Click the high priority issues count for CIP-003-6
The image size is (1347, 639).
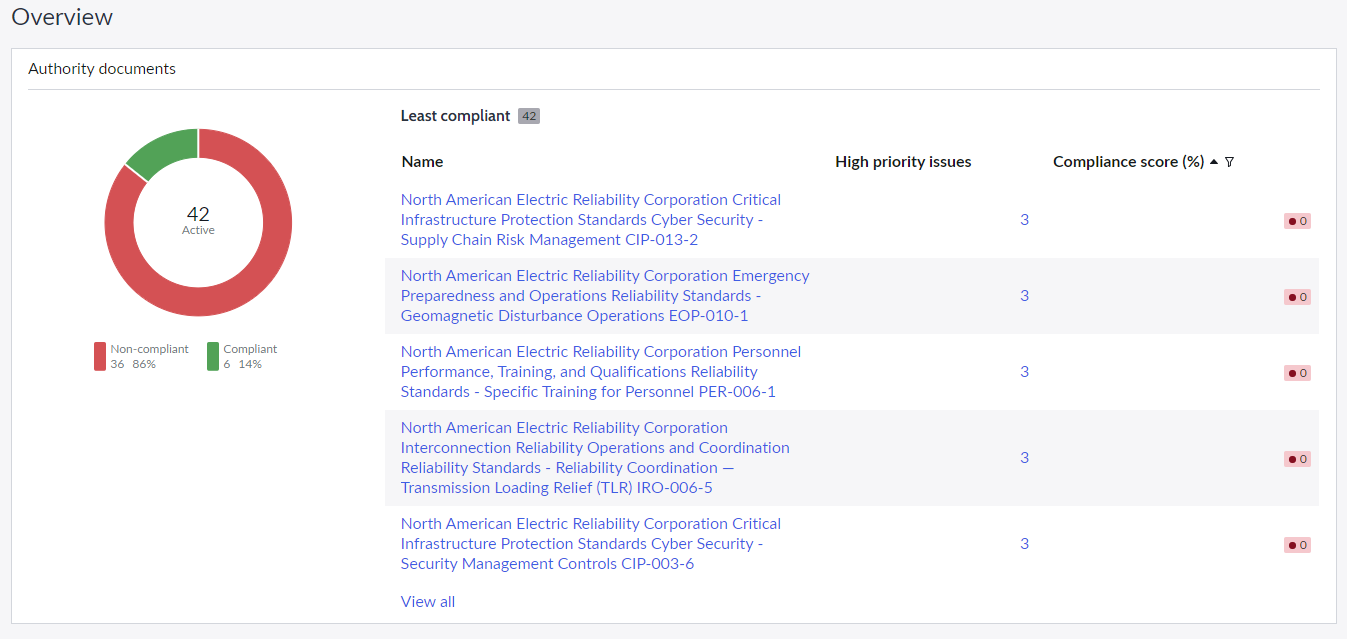point(1024,544)
